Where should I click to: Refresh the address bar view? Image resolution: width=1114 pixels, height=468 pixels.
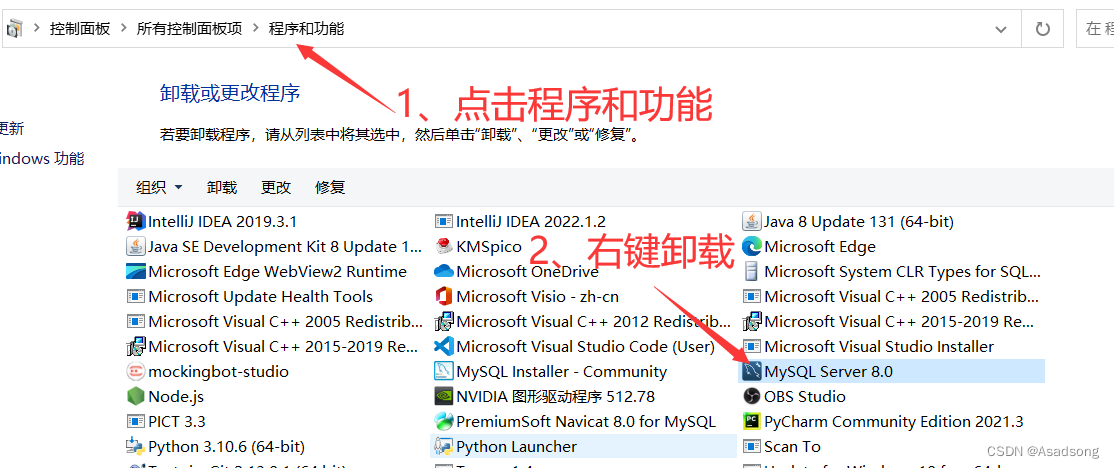(x=1042, y=29)
